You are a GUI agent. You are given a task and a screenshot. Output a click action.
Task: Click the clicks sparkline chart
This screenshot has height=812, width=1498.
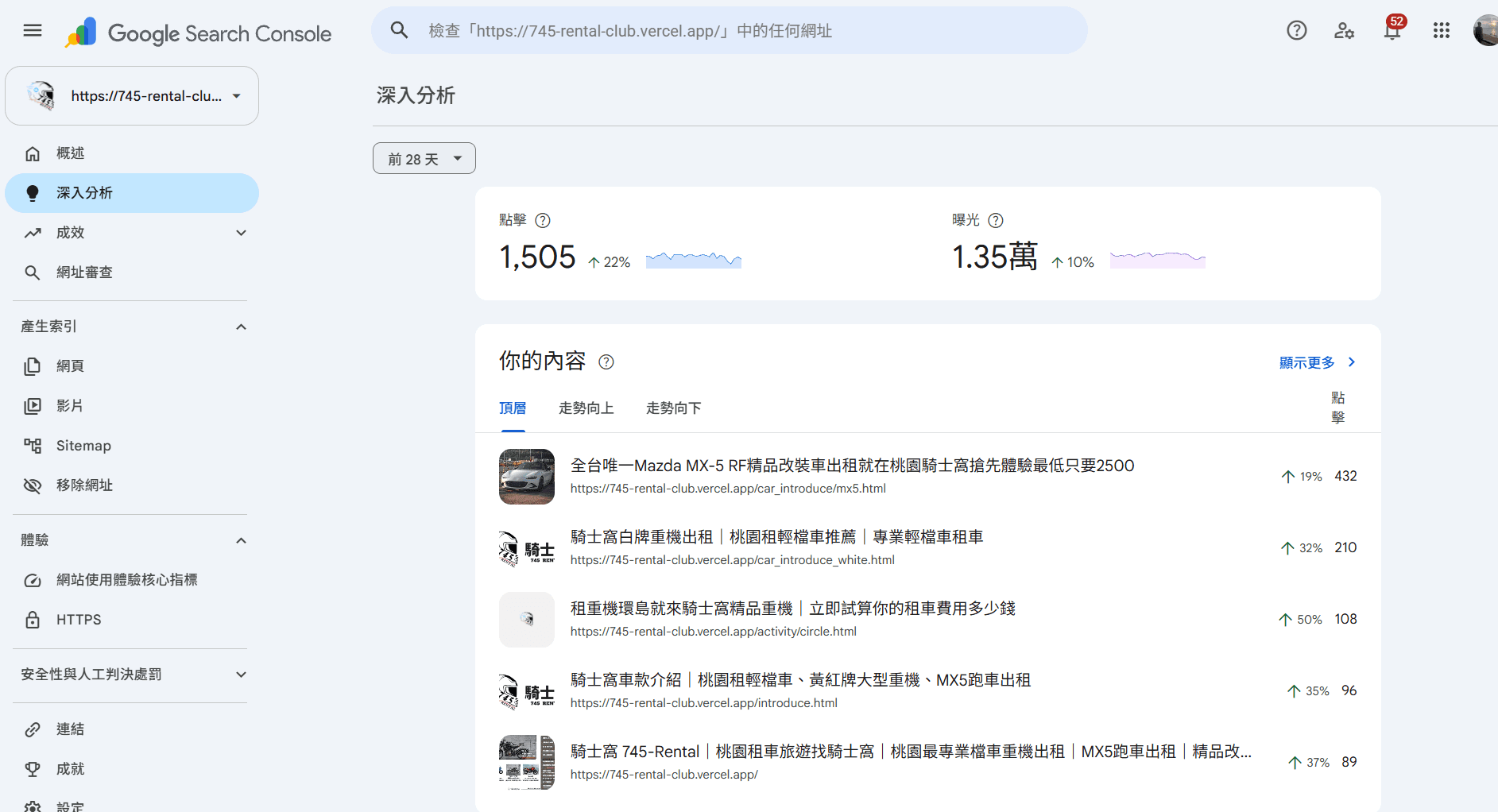(694, 260)
